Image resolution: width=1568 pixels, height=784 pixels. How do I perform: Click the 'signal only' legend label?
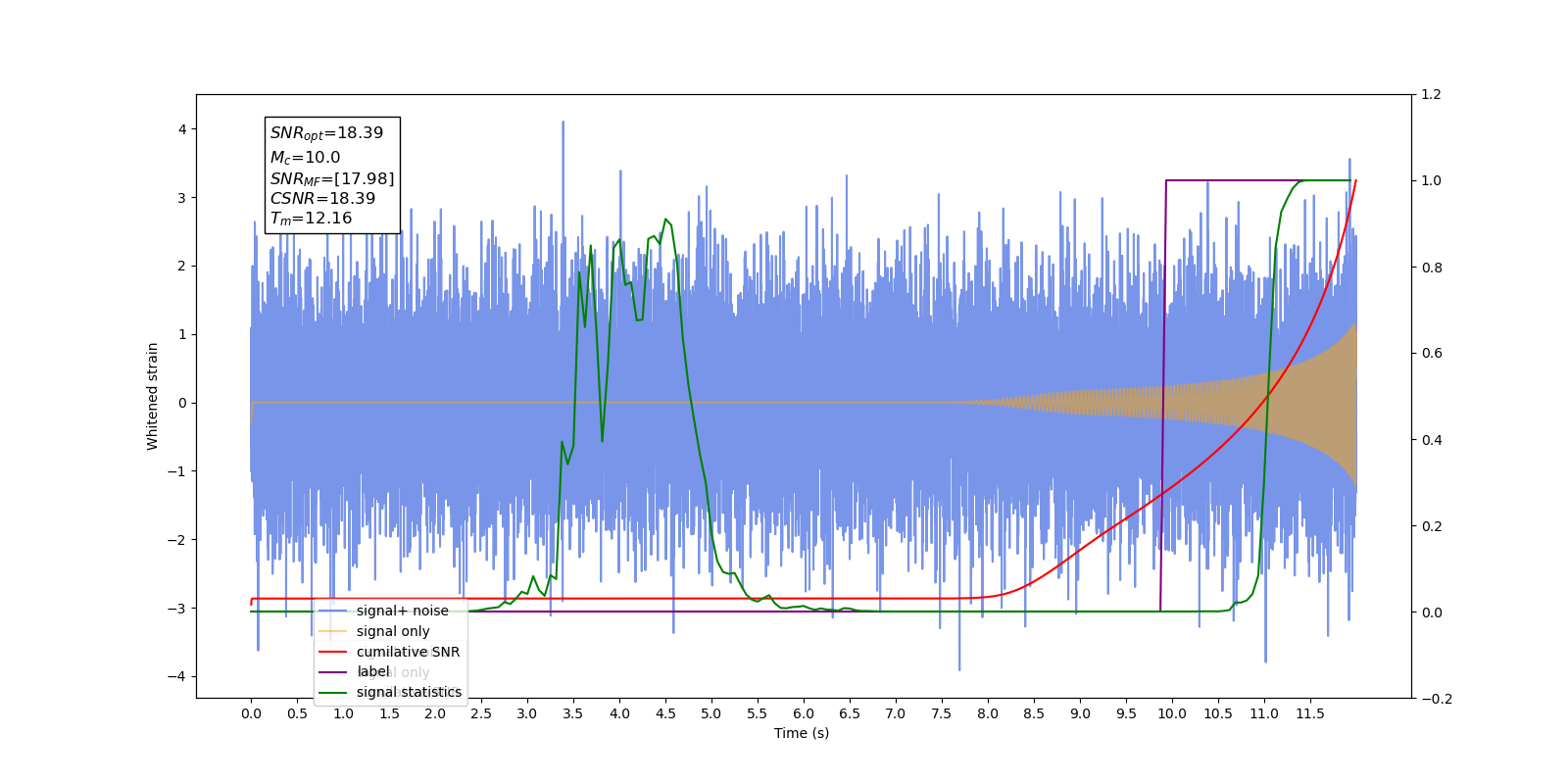(x=393, y=631)
